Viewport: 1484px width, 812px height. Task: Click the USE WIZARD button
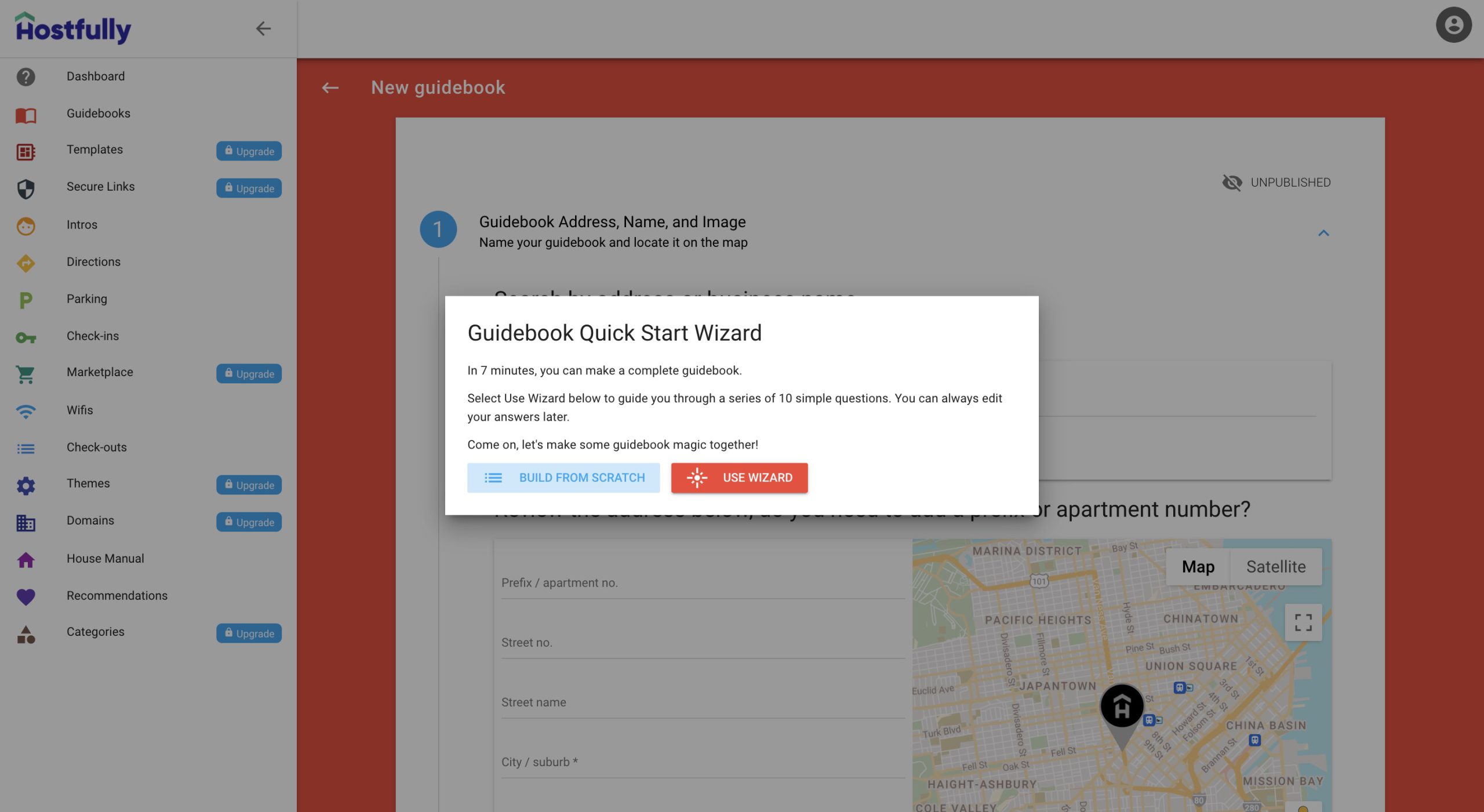coord(739,478)
